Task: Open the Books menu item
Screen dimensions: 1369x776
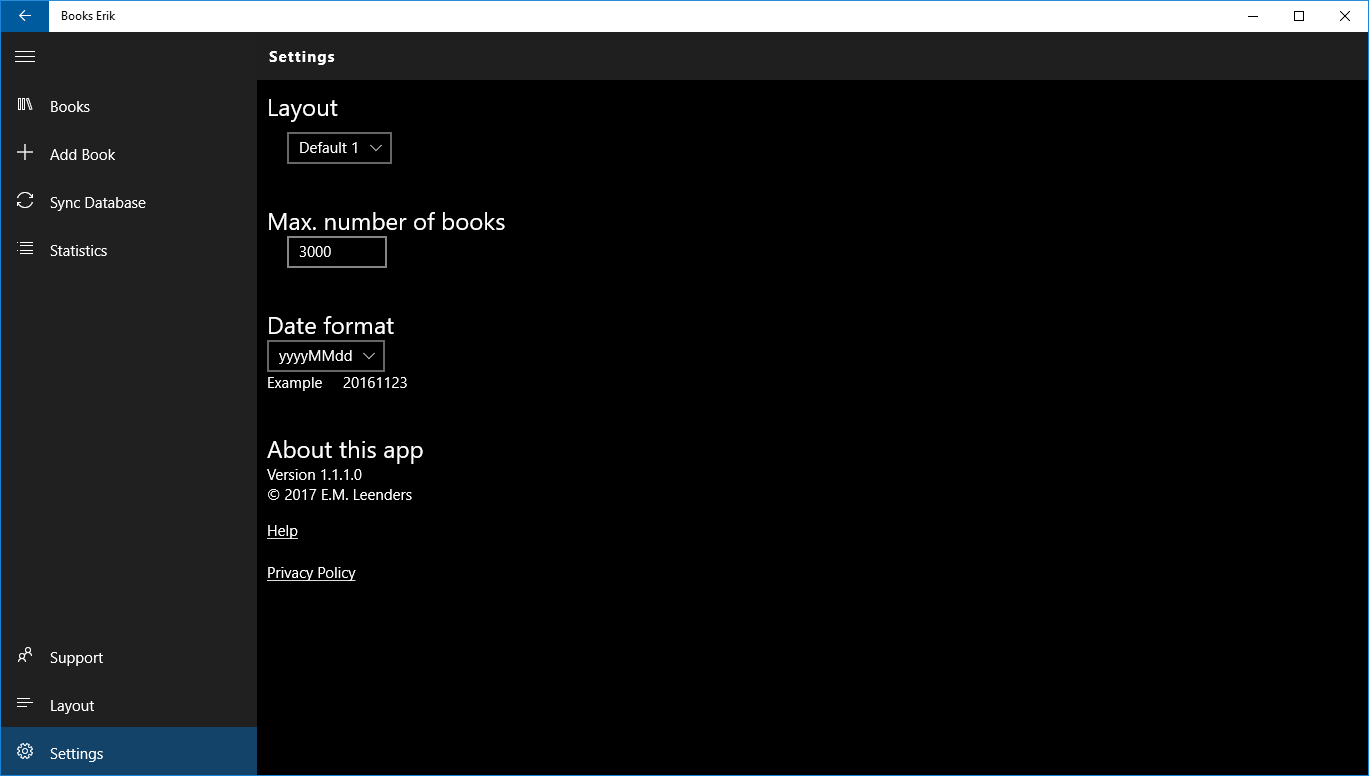Action: [129, 106]
